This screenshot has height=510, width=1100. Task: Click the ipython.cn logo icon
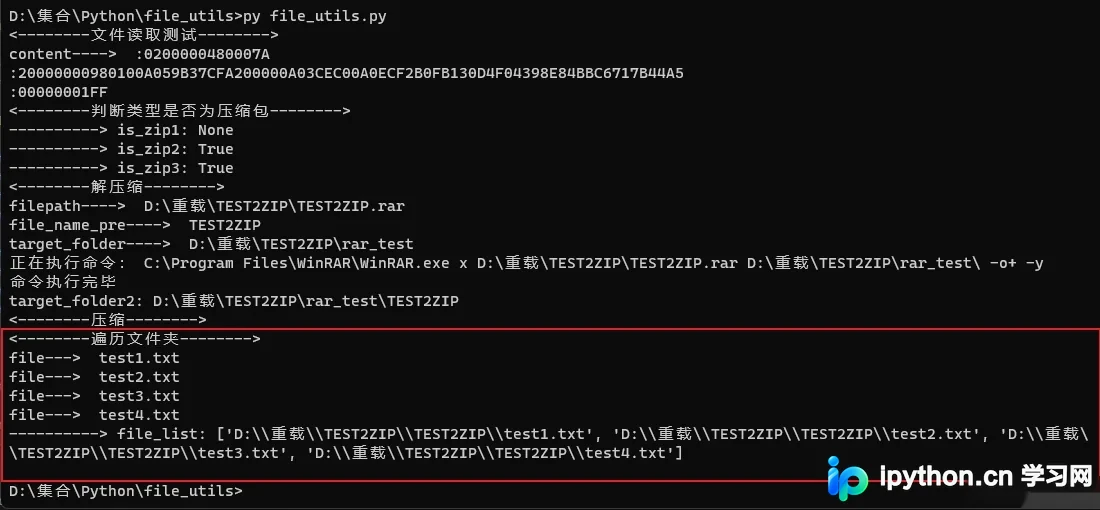point(847,478)
